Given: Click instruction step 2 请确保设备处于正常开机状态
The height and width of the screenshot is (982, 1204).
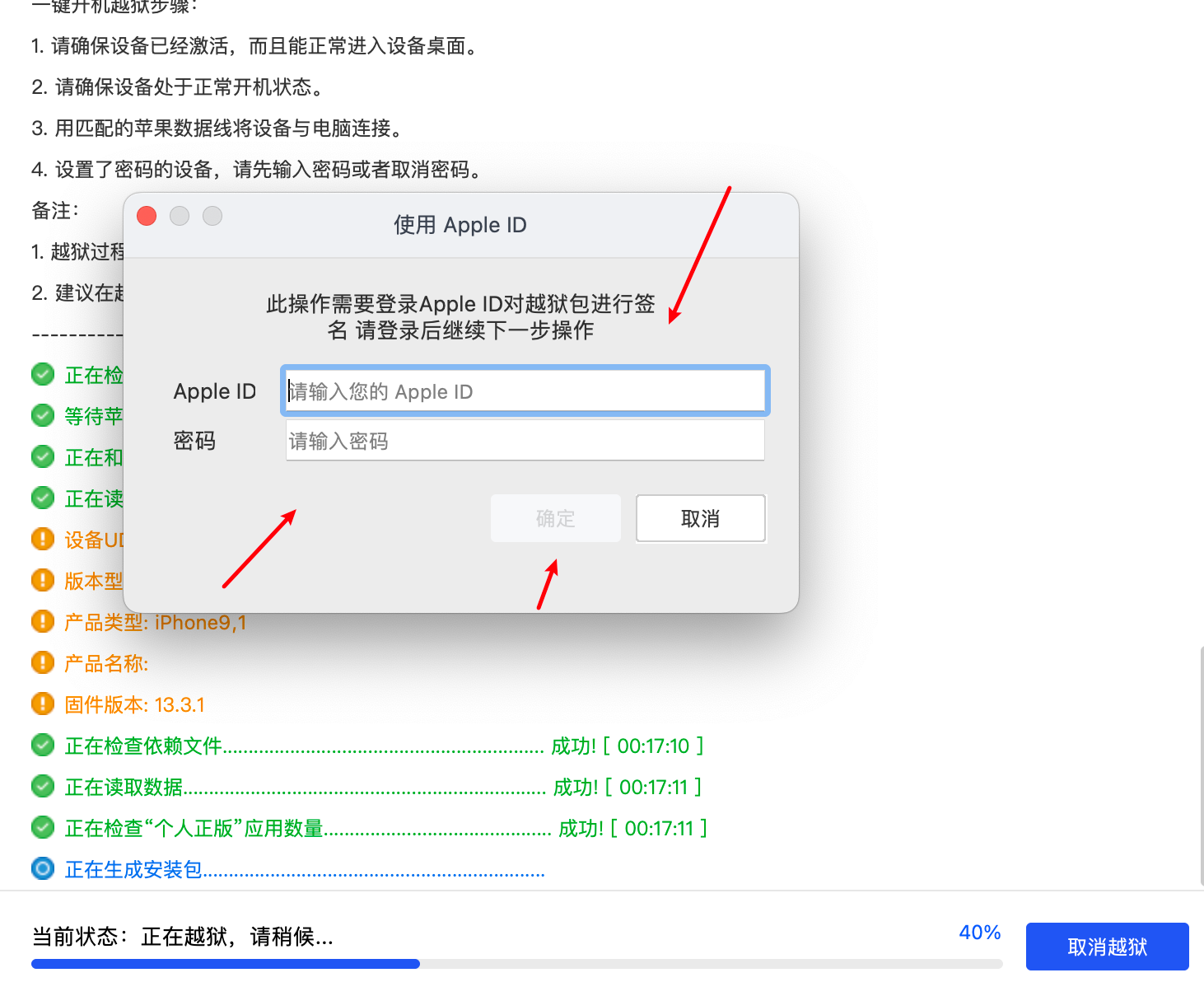Looking at the screenshot, I should point(178,87).
